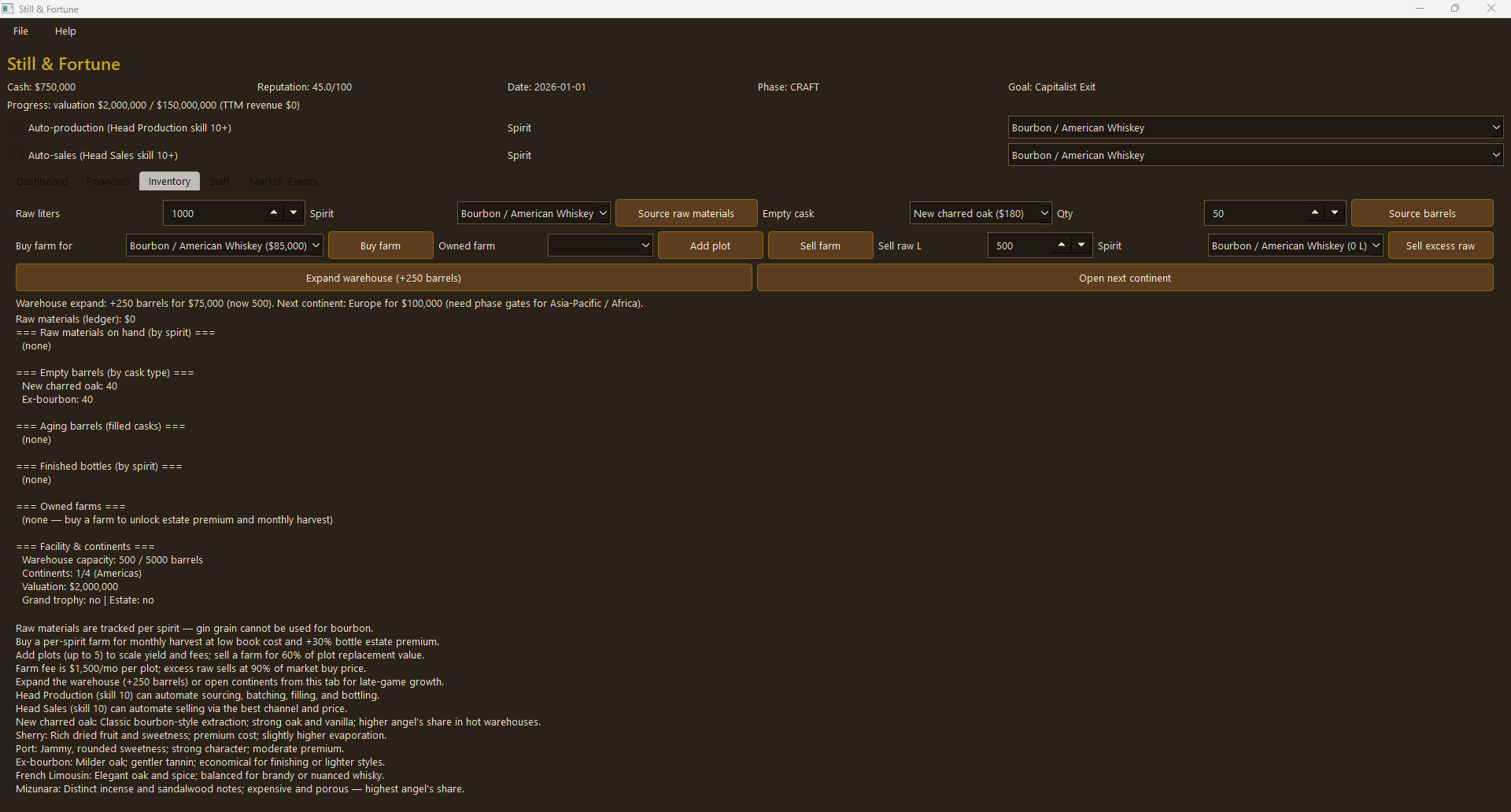This screenshot has height=812, width=1511.
Task: Click the Still & Fortune heading
Action: point(64,64)
